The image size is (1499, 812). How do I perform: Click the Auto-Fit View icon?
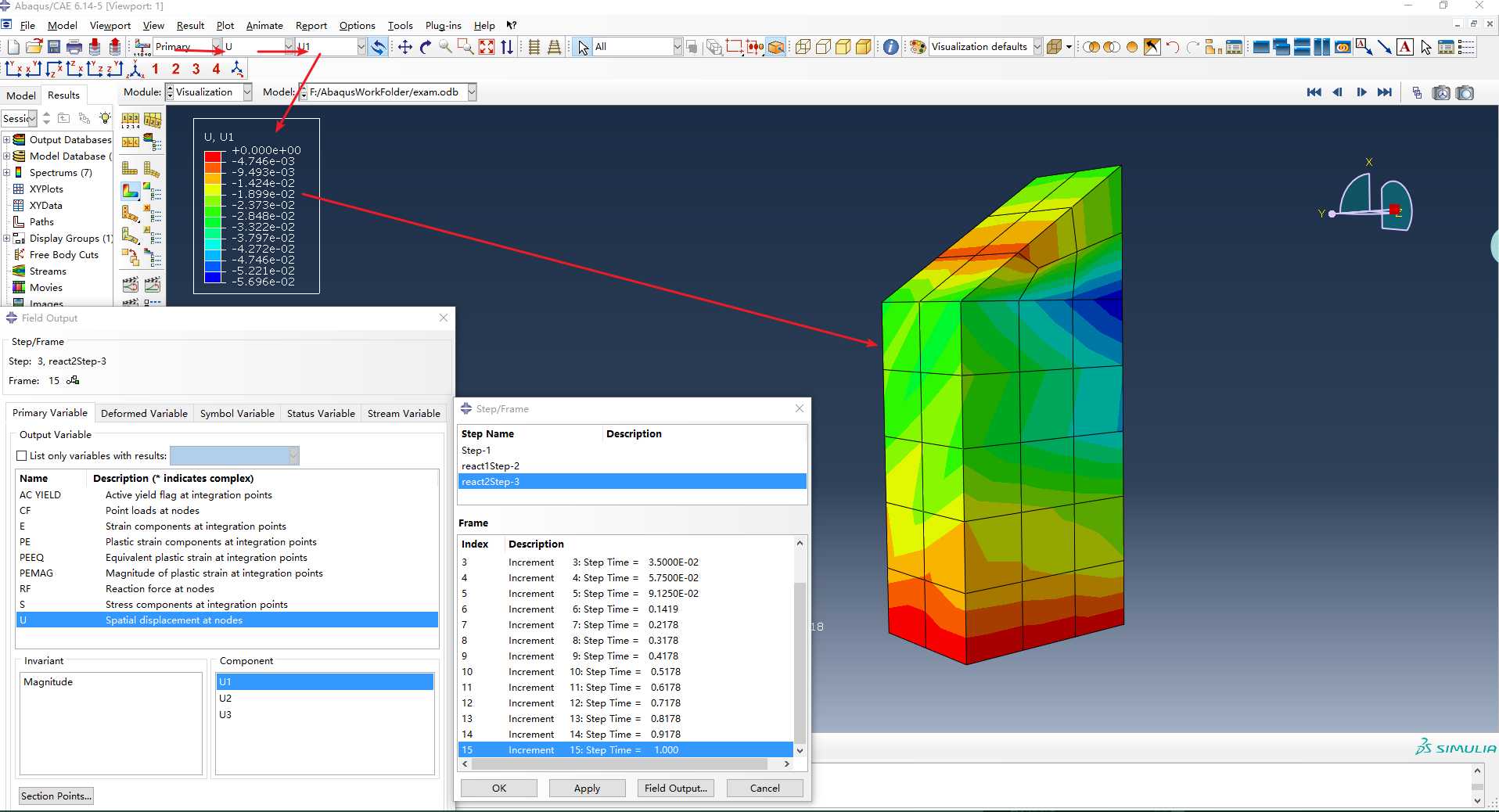(x=487, y=47)
